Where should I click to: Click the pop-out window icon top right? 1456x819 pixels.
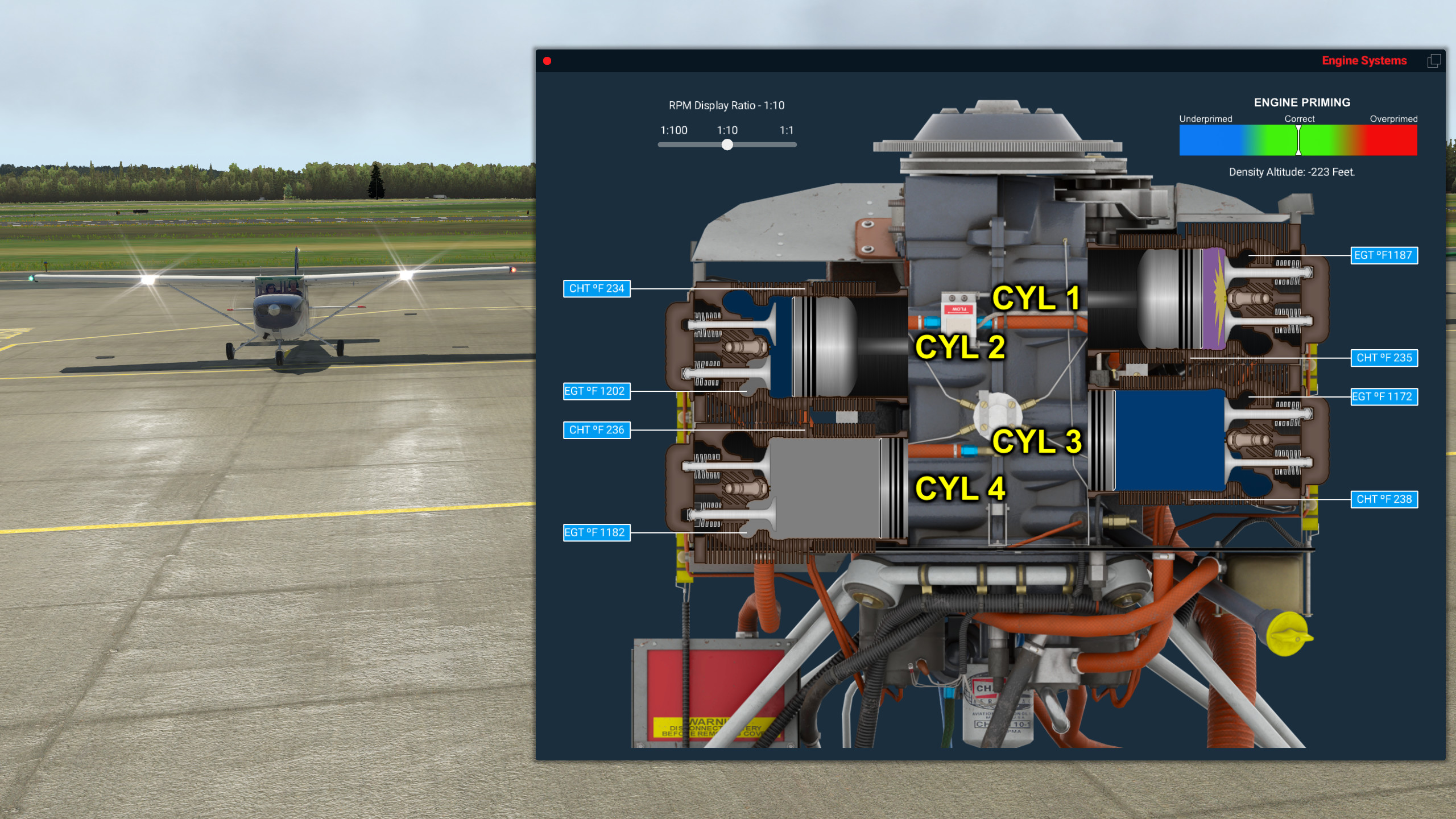[1434, 60]
